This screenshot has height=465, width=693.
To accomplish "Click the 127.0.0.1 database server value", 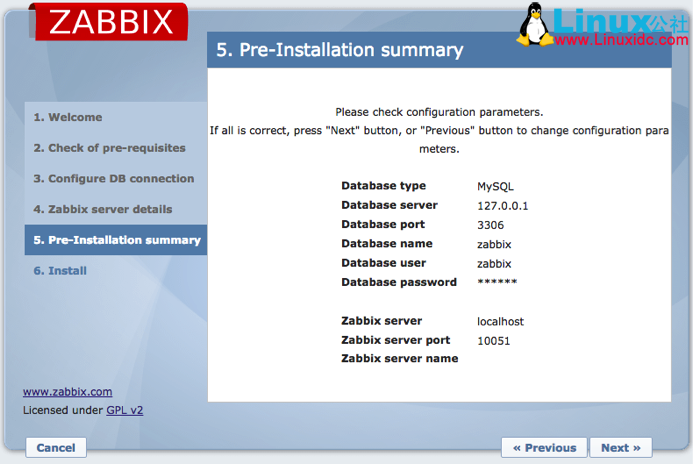I will (503, 206).
